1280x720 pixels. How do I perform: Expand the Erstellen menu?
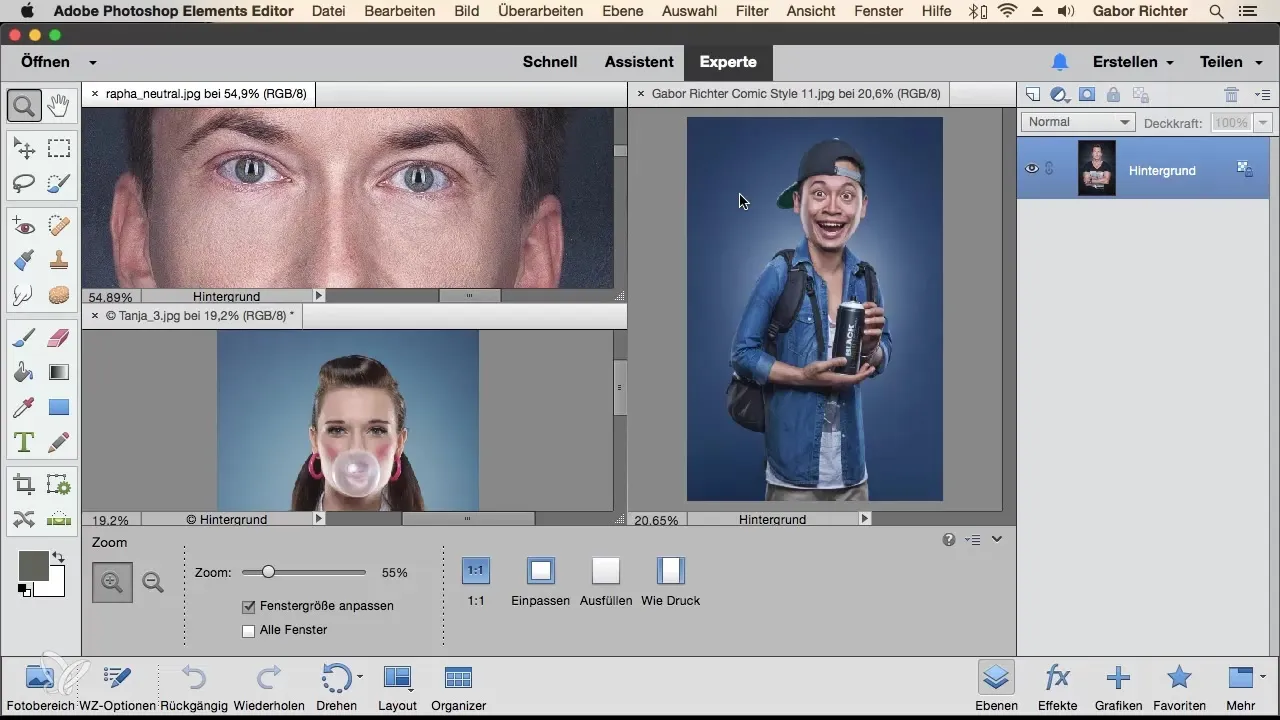(x=1133, y=62)
